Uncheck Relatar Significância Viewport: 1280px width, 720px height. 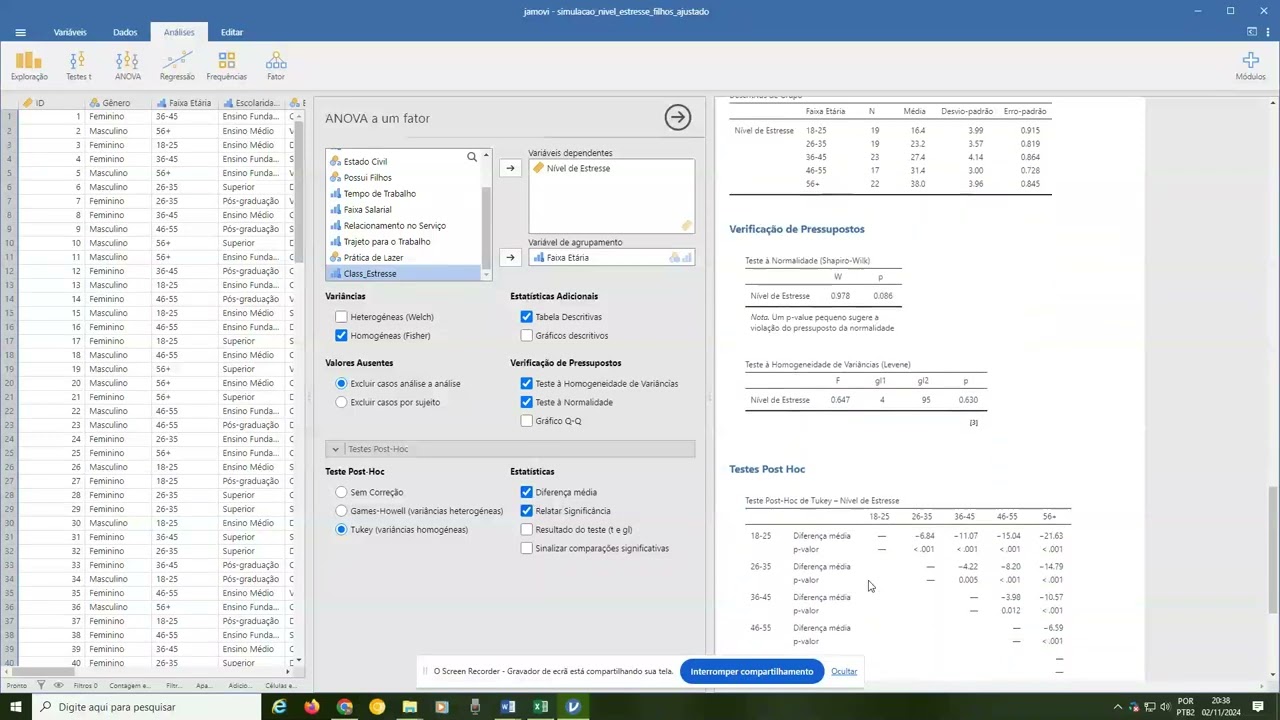click(526, 511)
